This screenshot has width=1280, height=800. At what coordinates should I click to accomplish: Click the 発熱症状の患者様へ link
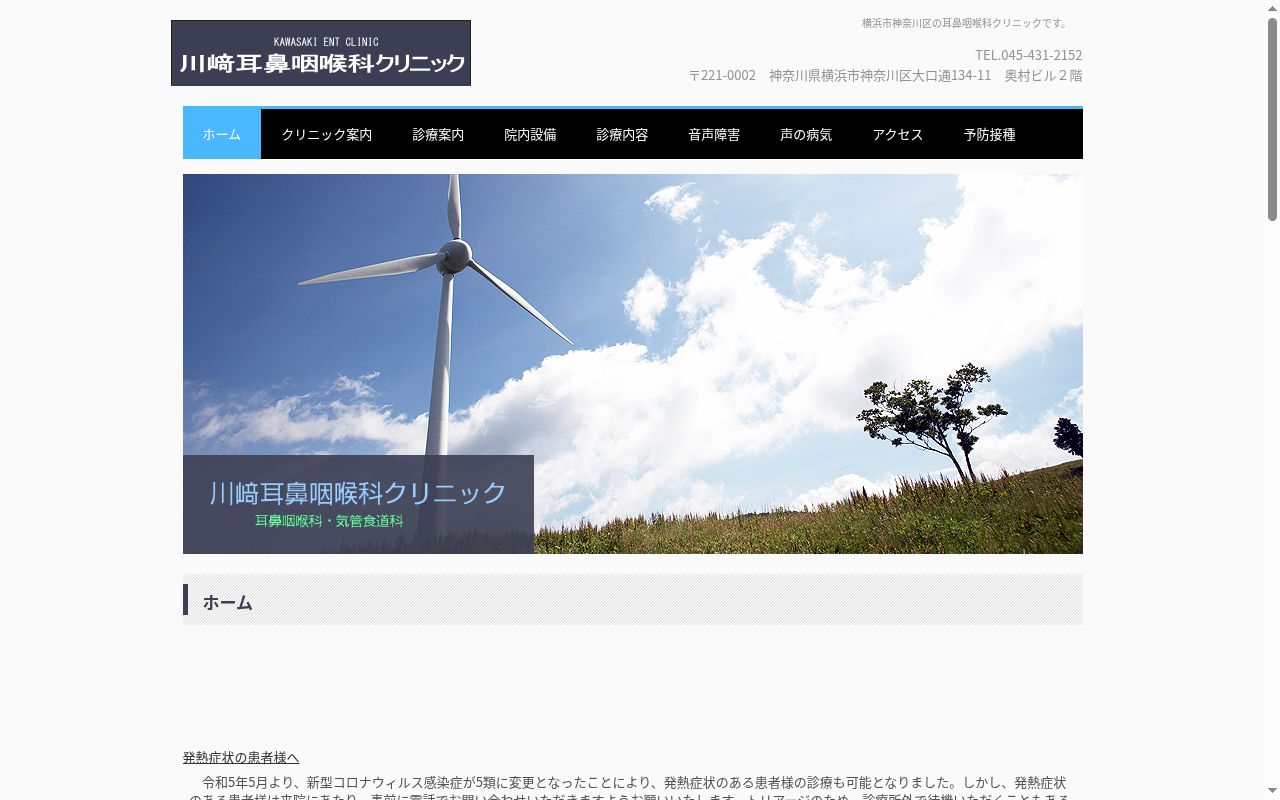tap(241, 757)
